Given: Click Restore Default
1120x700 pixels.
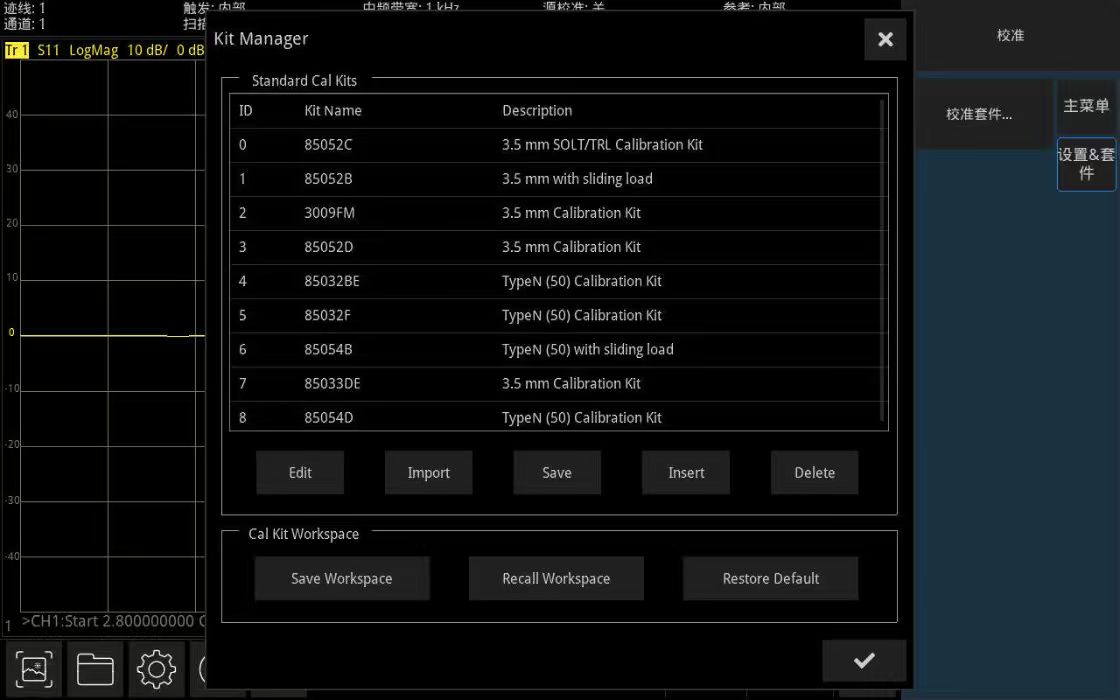Looking at the screenshot, I should (771, 579).
